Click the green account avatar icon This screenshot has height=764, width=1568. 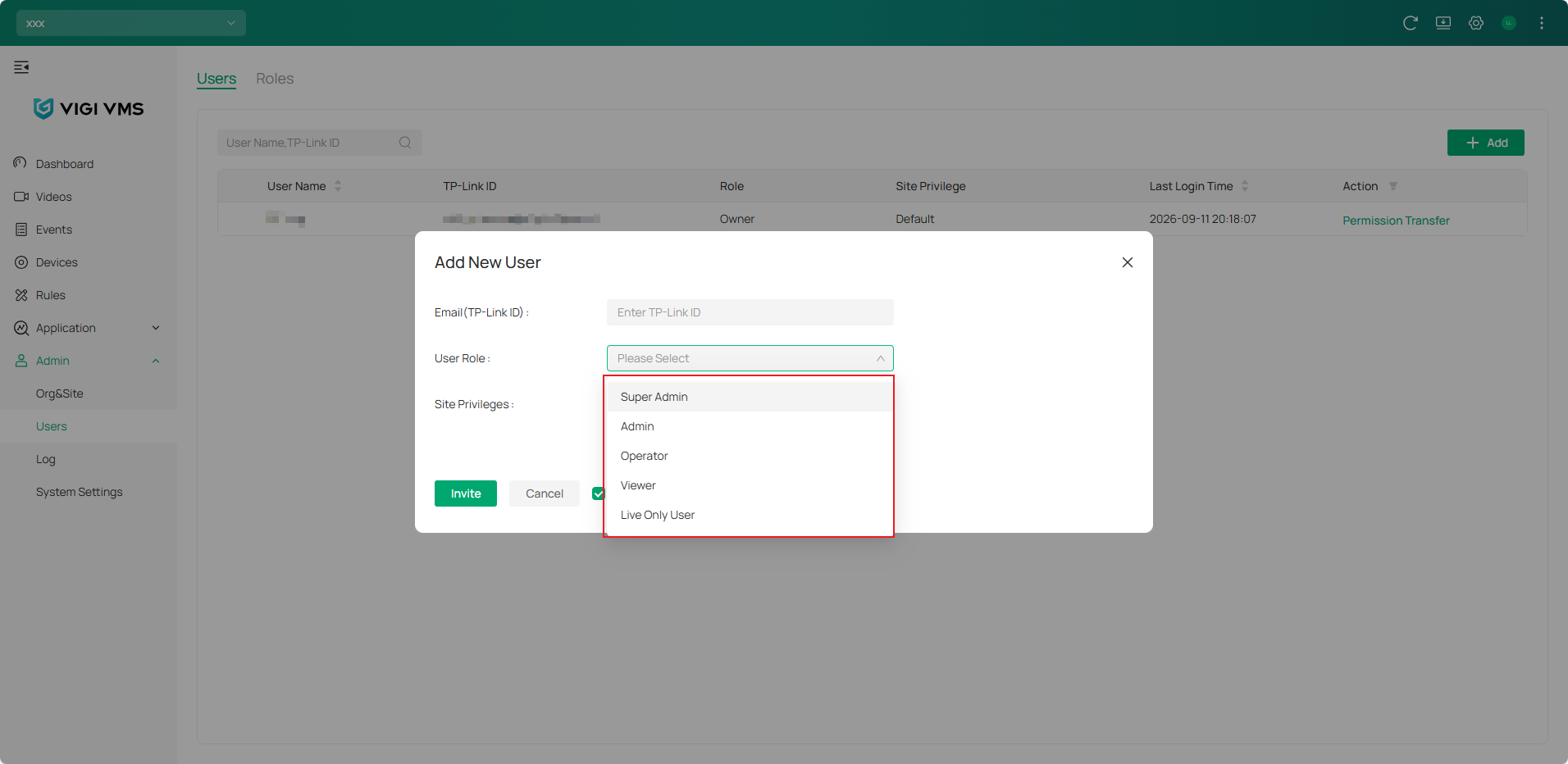click(1509, 23)
